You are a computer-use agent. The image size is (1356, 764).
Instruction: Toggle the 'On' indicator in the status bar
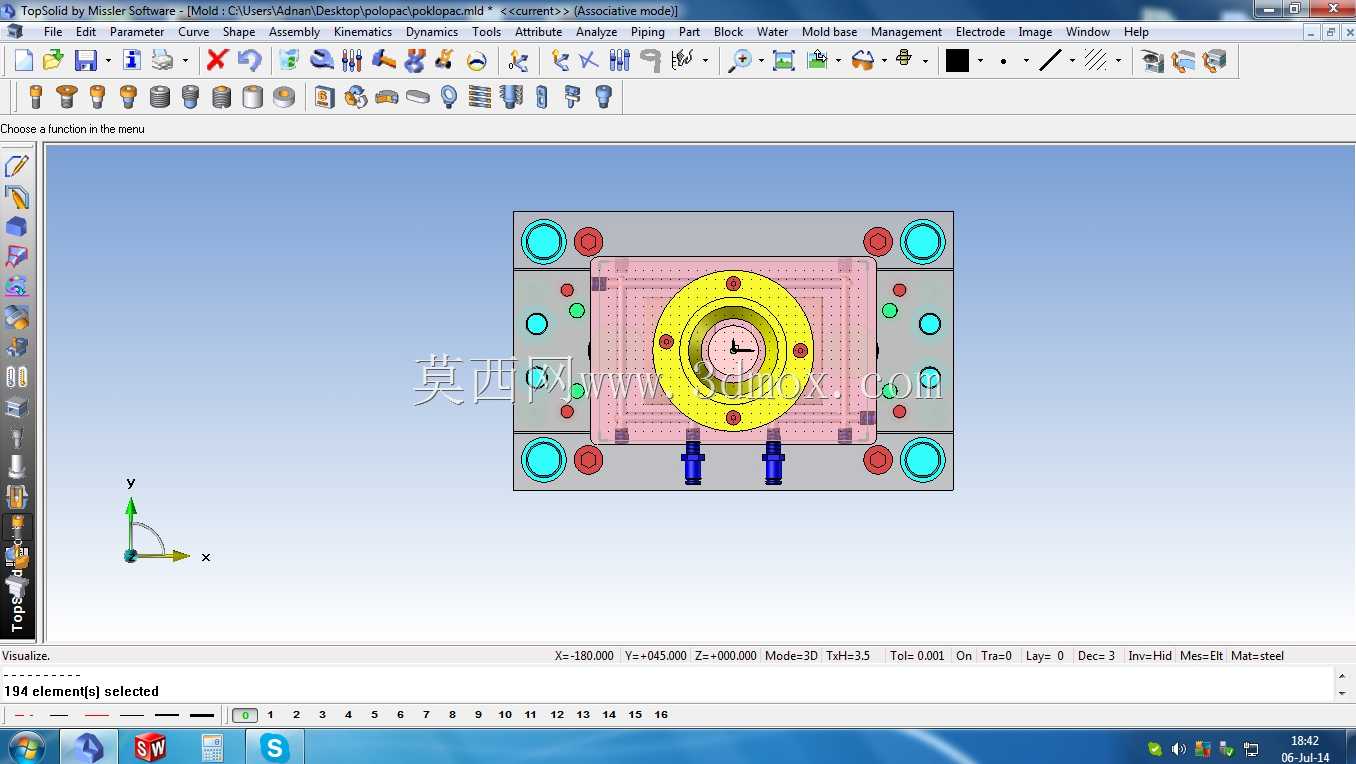(964, 656)
